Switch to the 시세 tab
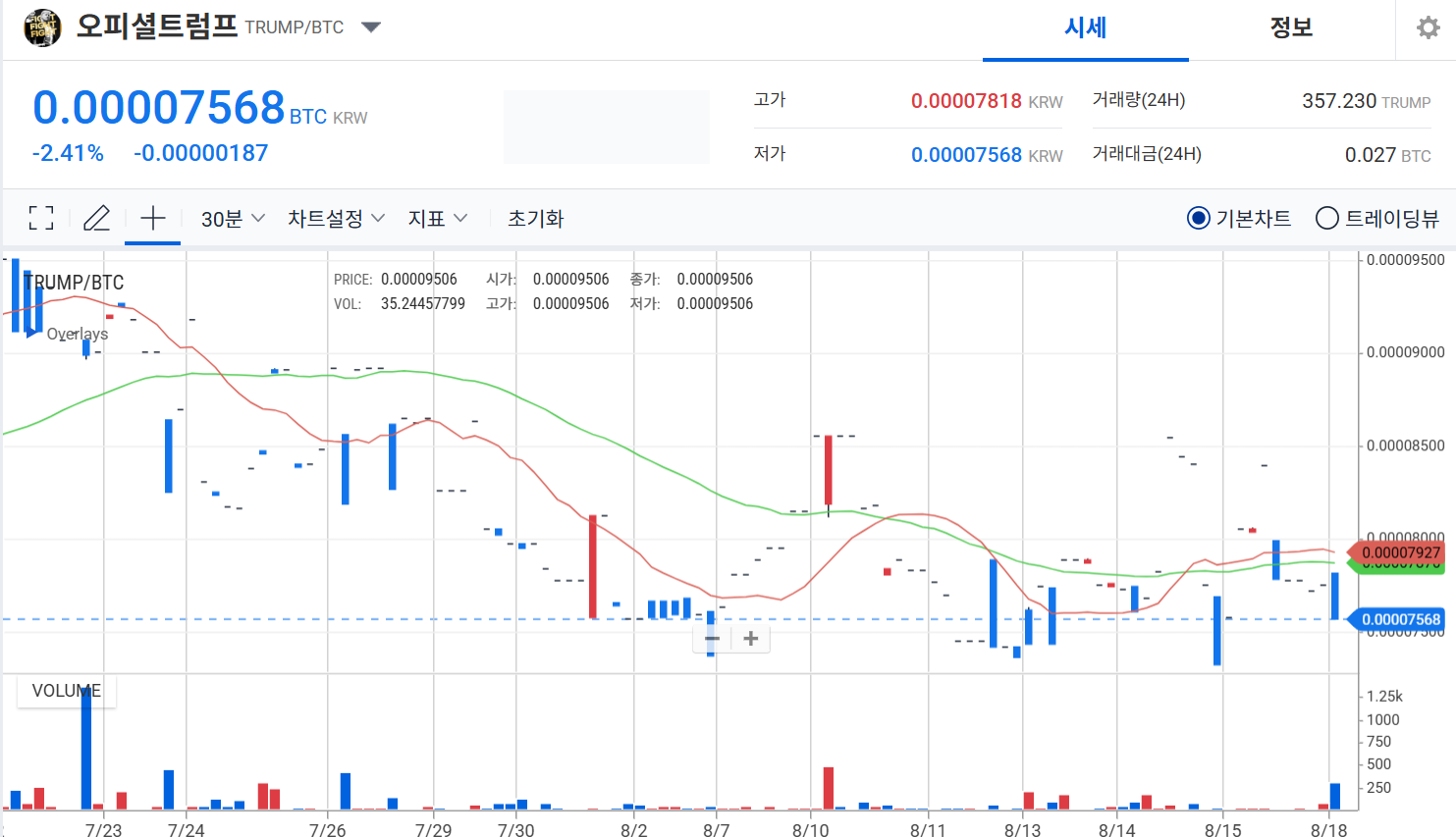 pyautogui.click(x=1086, y=28)
